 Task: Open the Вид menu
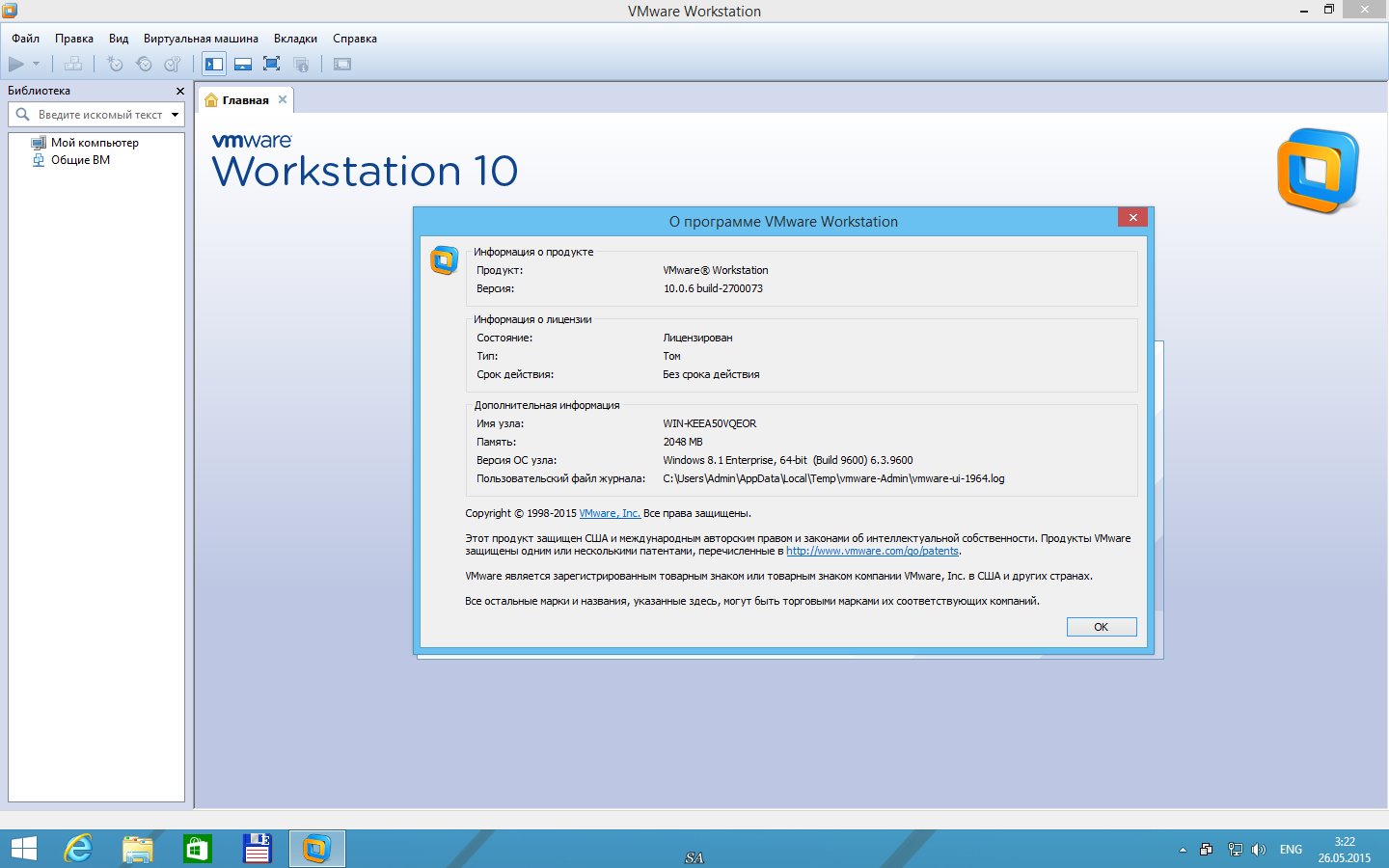pos(119,39)
